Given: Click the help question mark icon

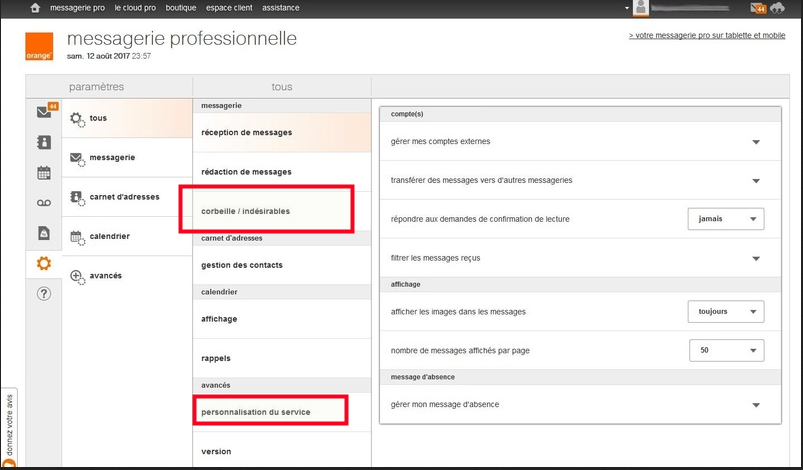Looking at the screenshot, I should pyautogui.click(x=43, y=294).
